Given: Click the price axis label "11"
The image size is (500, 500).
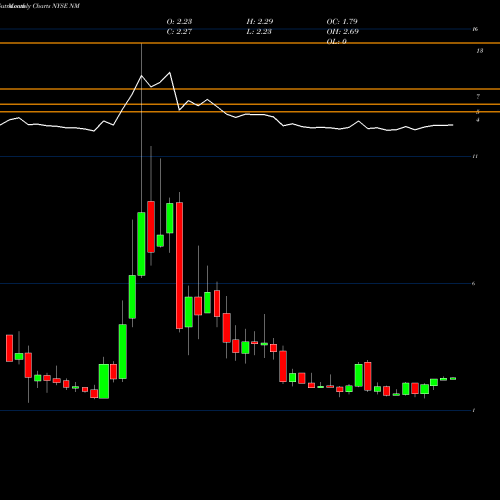Looking at the screenshot, I should point(475,156).
